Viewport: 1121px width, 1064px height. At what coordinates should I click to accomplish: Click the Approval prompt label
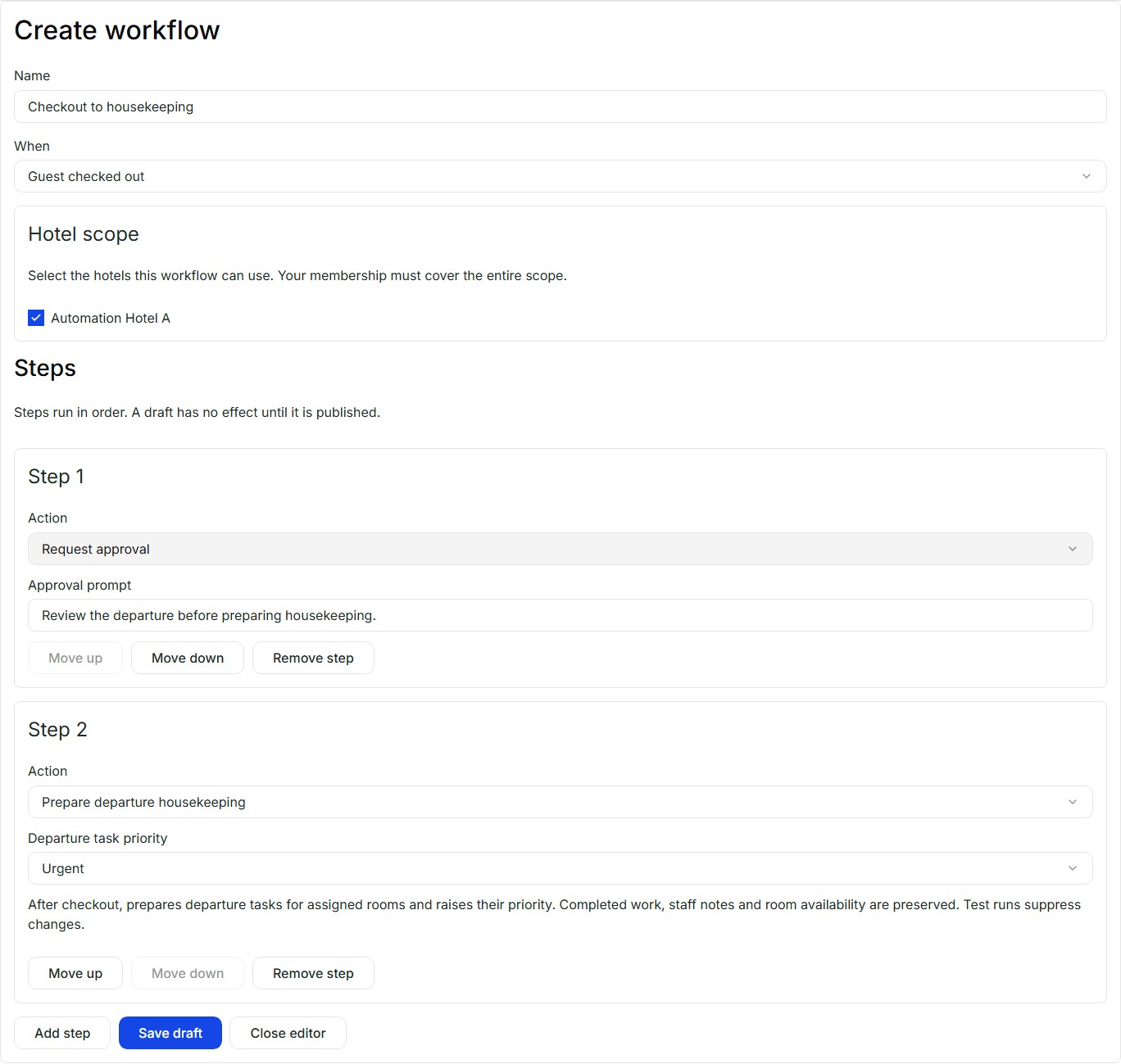[79, 585]
